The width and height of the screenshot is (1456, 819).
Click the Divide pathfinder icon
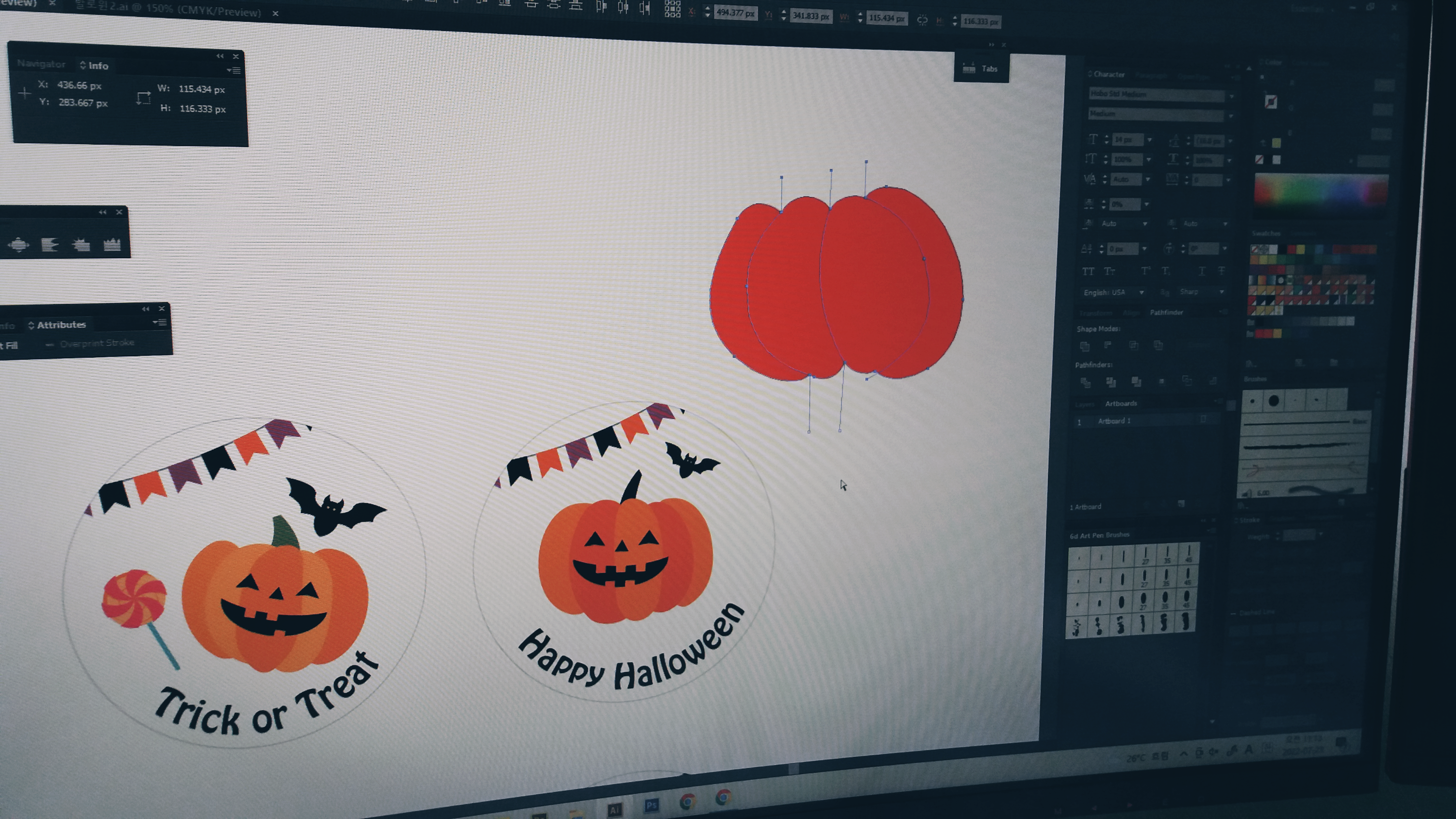pos(1085,382)
